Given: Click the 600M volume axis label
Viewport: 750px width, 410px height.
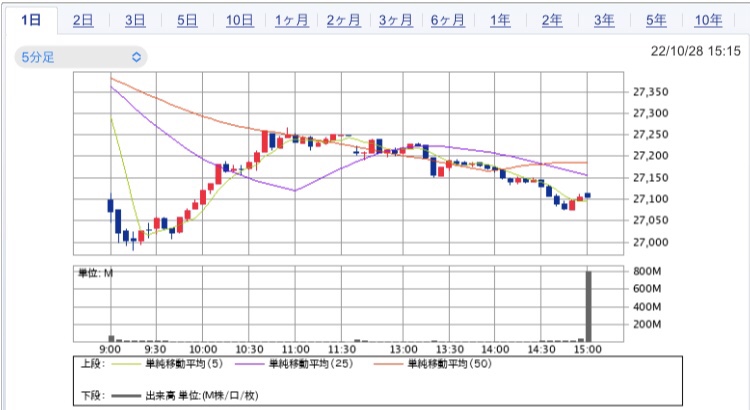Looking at the screenshot, I should pyautogui.click(x=647, y=288).
